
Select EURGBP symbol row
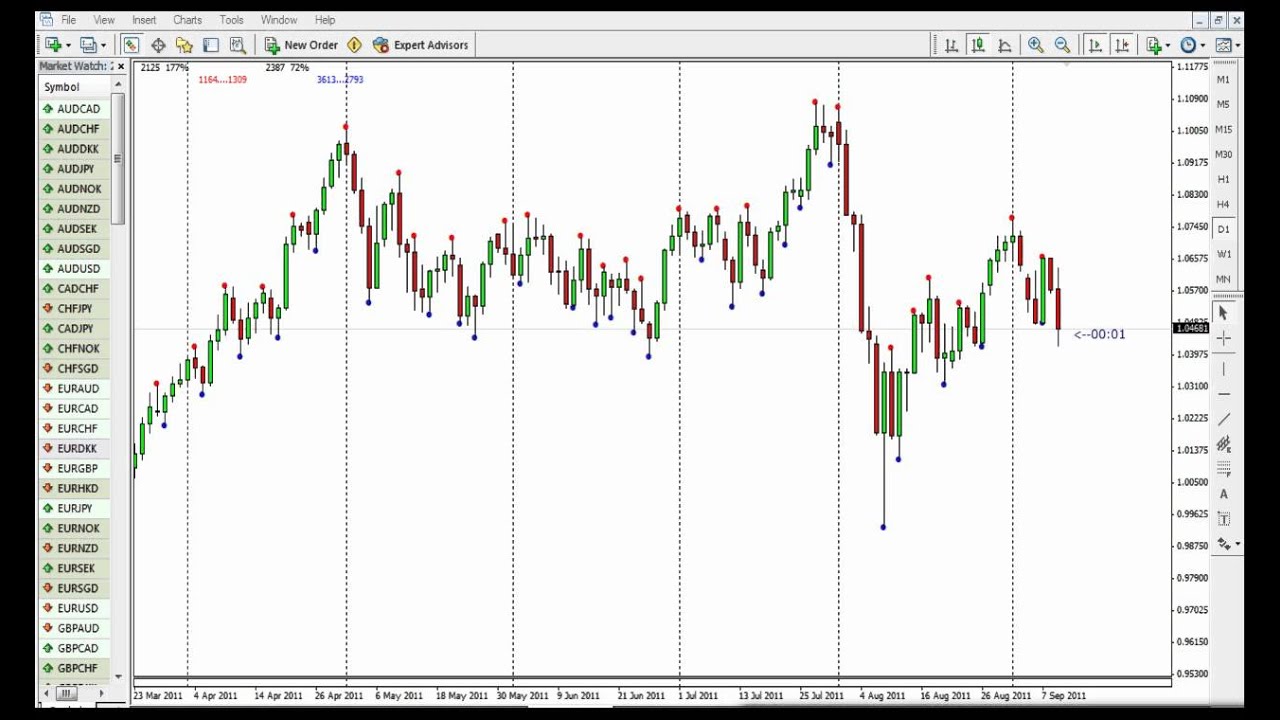(75, 468)
